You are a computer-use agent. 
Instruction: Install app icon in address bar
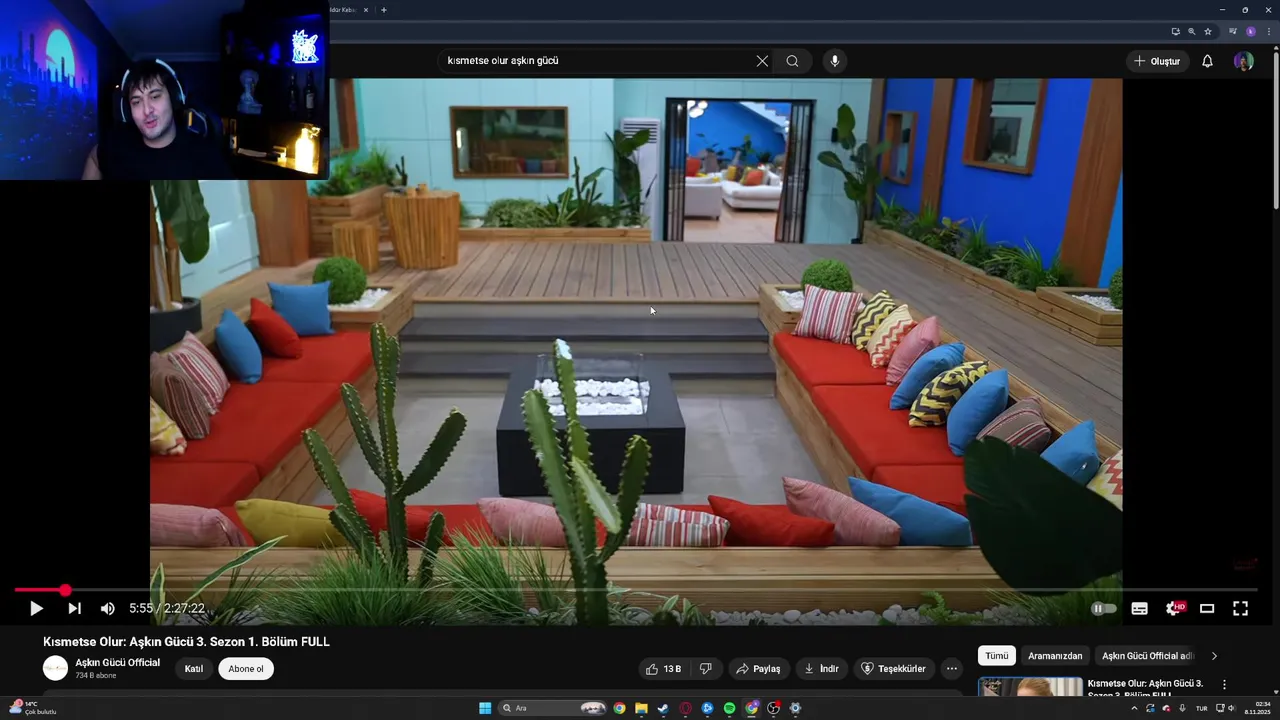[x=1175, y=31]
